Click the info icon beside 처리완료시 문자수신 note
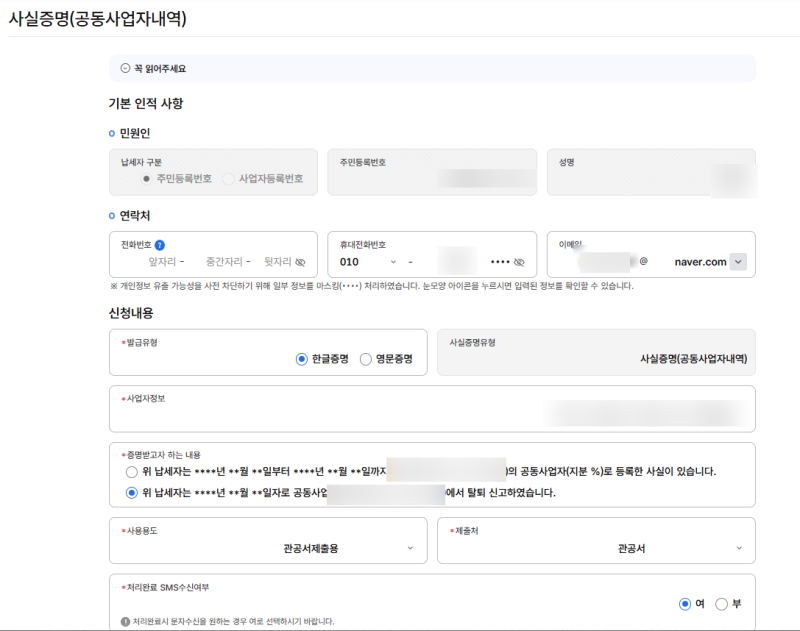 (x=125, y=622)
